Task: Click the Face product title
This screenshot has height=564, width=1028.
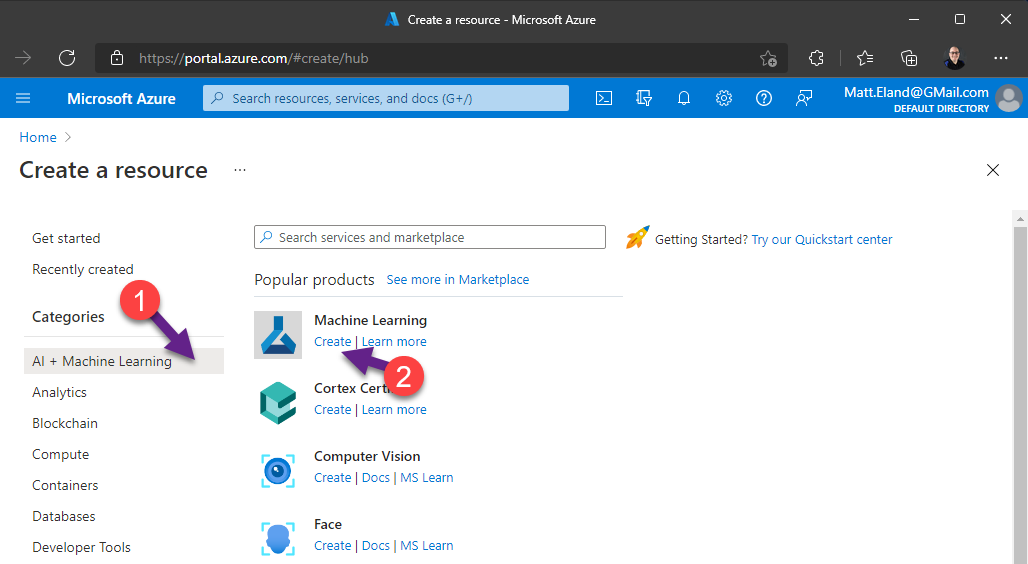Action: [328, 525]
